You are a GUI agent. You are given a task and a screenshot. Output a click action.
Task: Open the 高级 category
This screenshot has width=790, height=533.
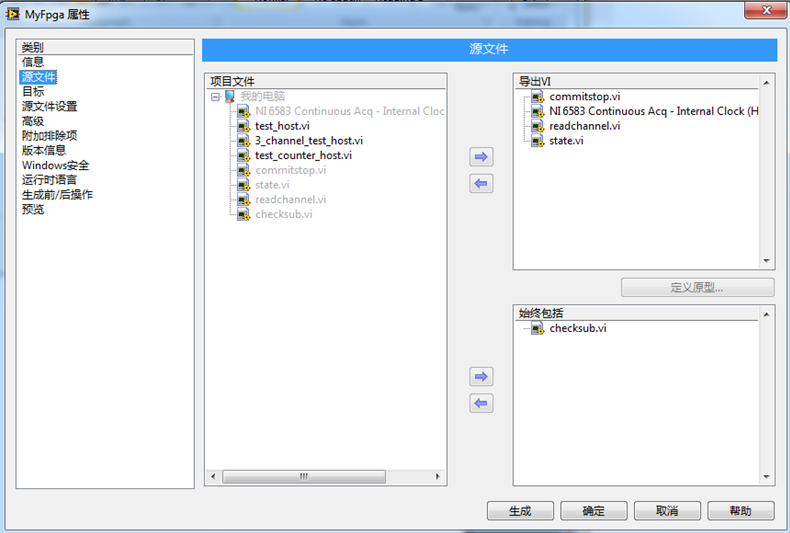(x=33, y=121)
